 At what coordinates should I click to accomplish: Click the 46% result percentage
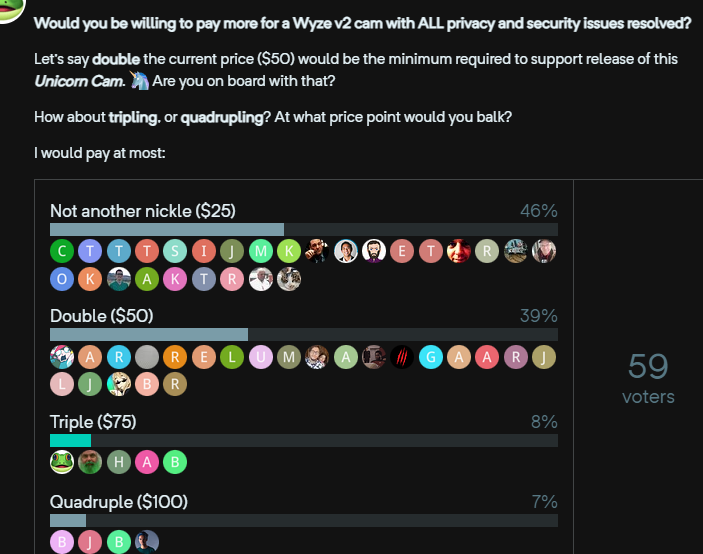[x=538, y=211]
